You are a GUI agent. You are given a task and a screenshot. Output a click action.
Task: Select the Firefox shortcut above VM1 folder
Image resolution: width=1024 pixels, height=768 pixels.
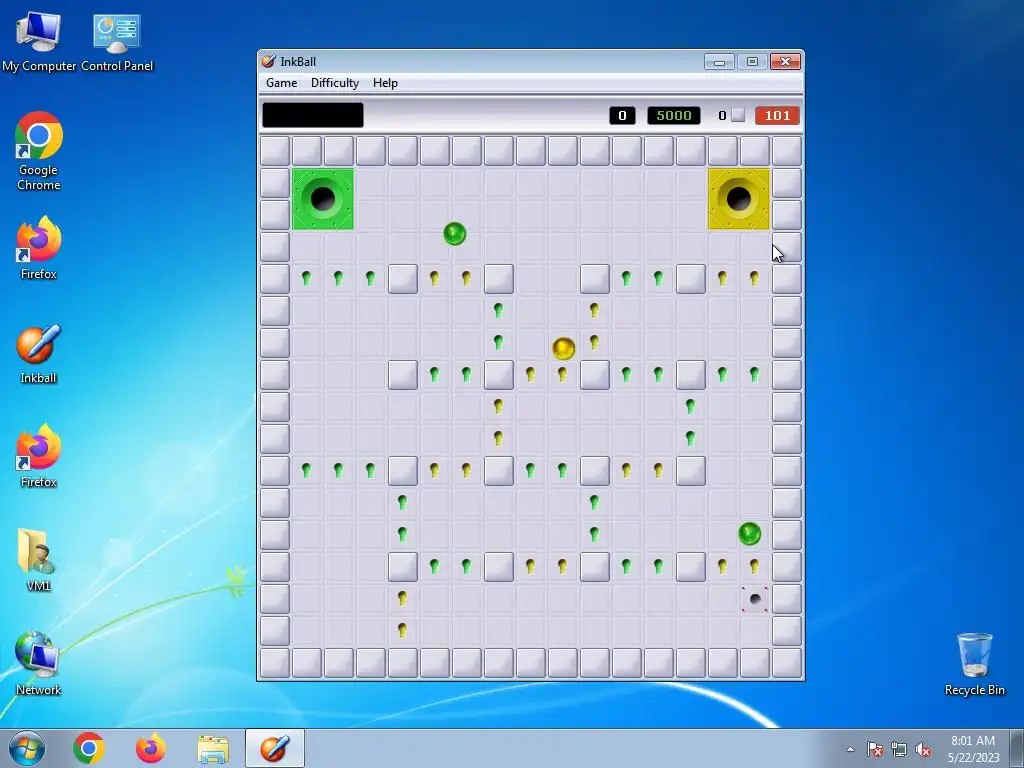39,456
